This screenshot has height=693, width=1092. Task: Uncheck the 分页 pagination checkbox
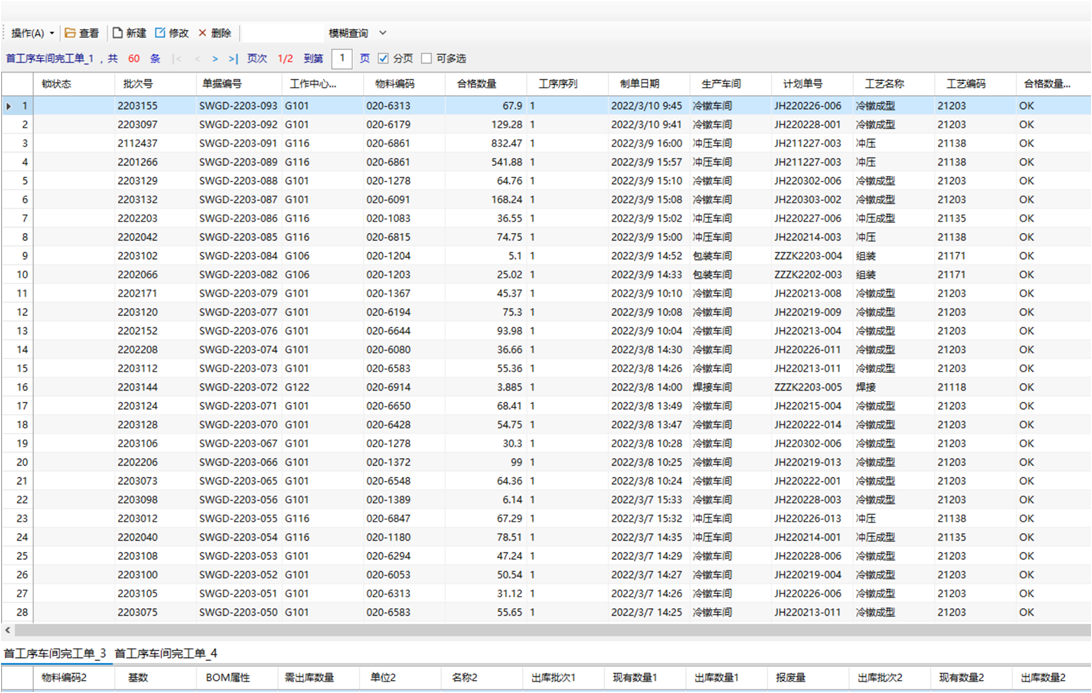click(x=384, y=59)
